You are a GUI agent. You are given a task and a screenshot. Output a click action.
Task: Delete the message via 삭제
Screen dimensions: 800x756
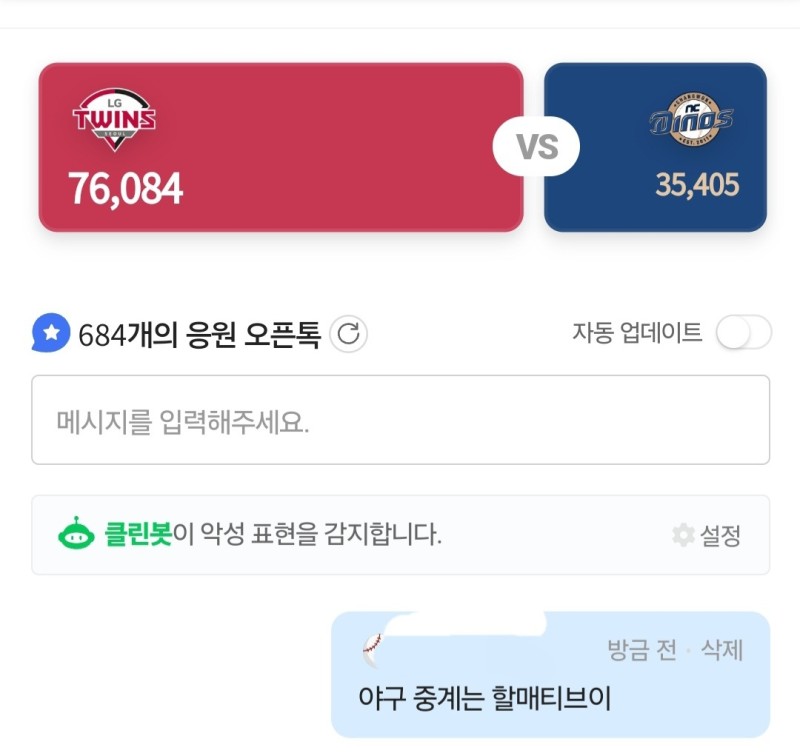[721, 650]
